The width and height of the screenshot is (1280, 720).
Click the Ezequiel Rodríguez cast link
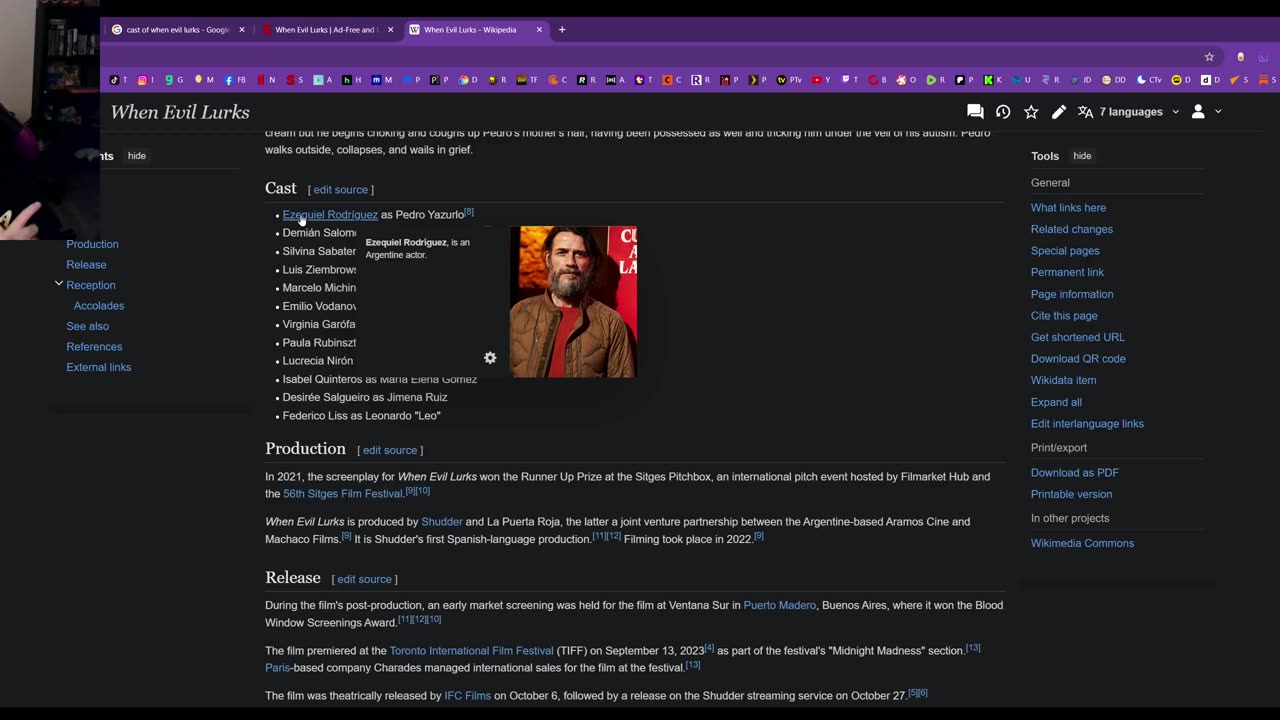(x=330, y=215)
